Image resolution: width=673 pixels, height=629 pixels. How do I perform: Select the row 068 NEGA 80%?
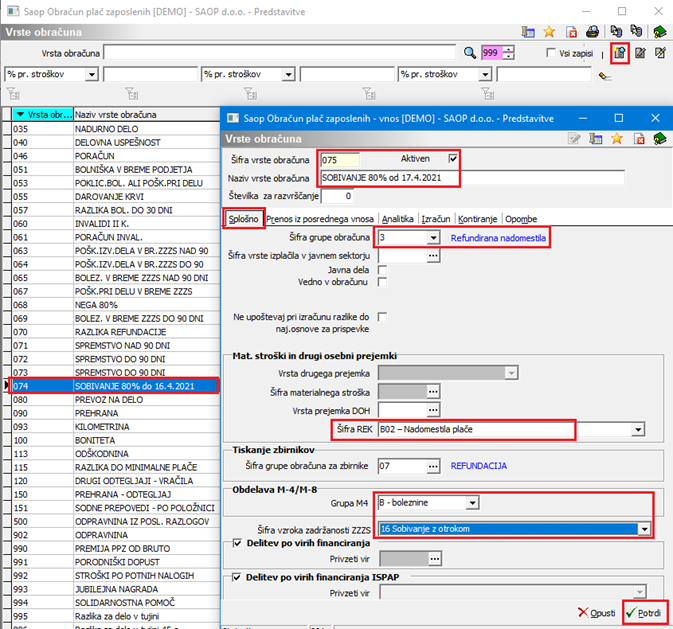coord(115,305)
